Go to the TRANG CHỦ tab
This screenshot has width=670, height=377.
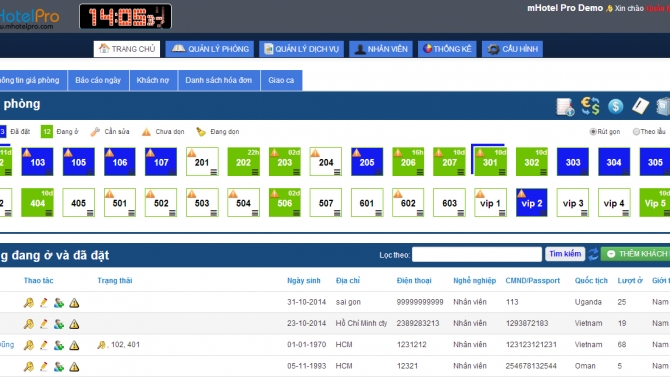coord(127,49)
